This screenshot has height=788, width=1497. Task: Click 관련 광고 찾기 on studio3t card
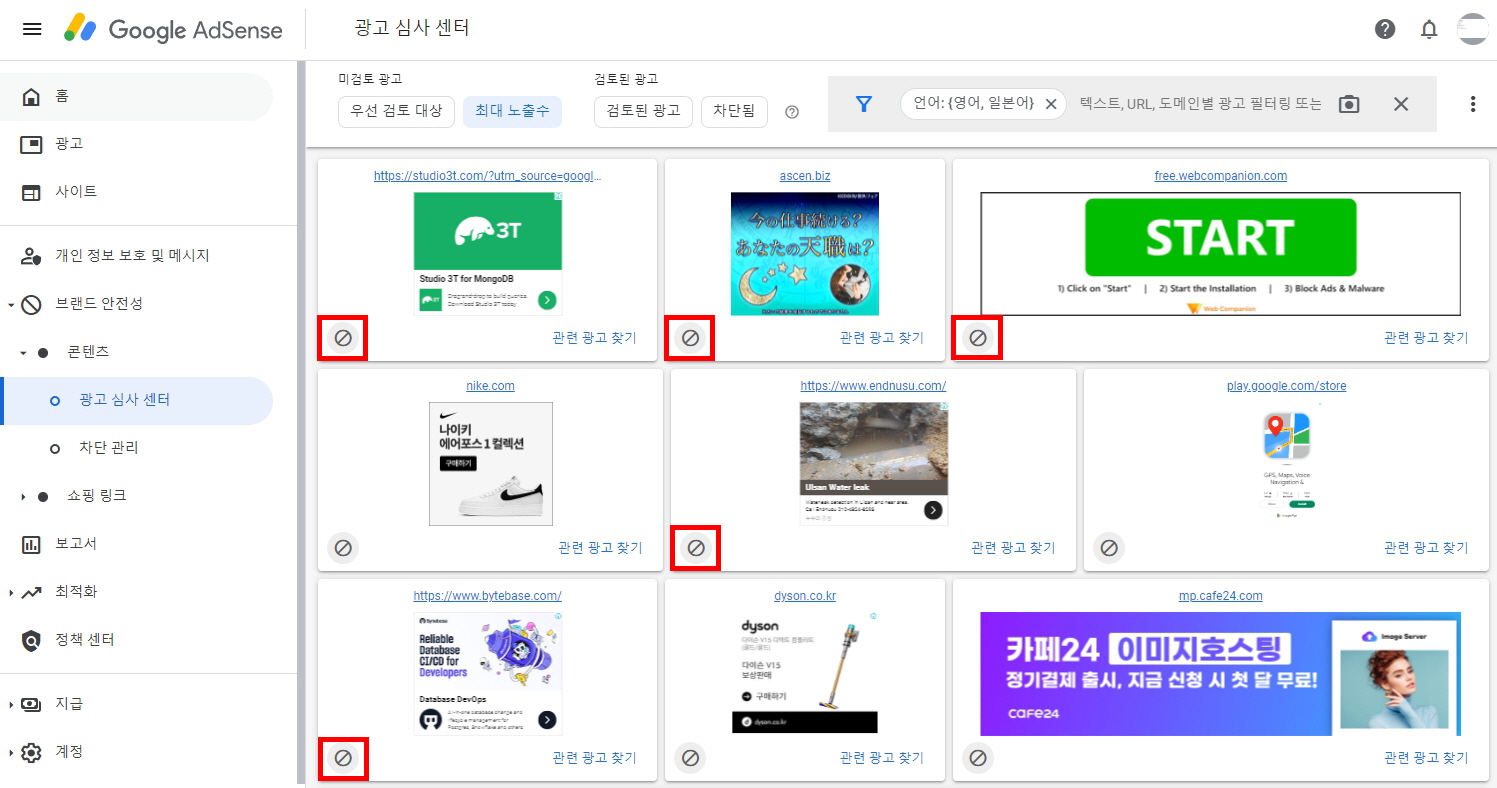(594, 338)
